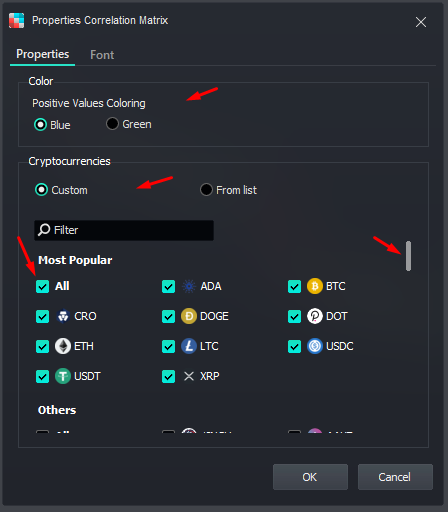
Task: Click the Polkadot DOT icon
Action: point(315,316)
